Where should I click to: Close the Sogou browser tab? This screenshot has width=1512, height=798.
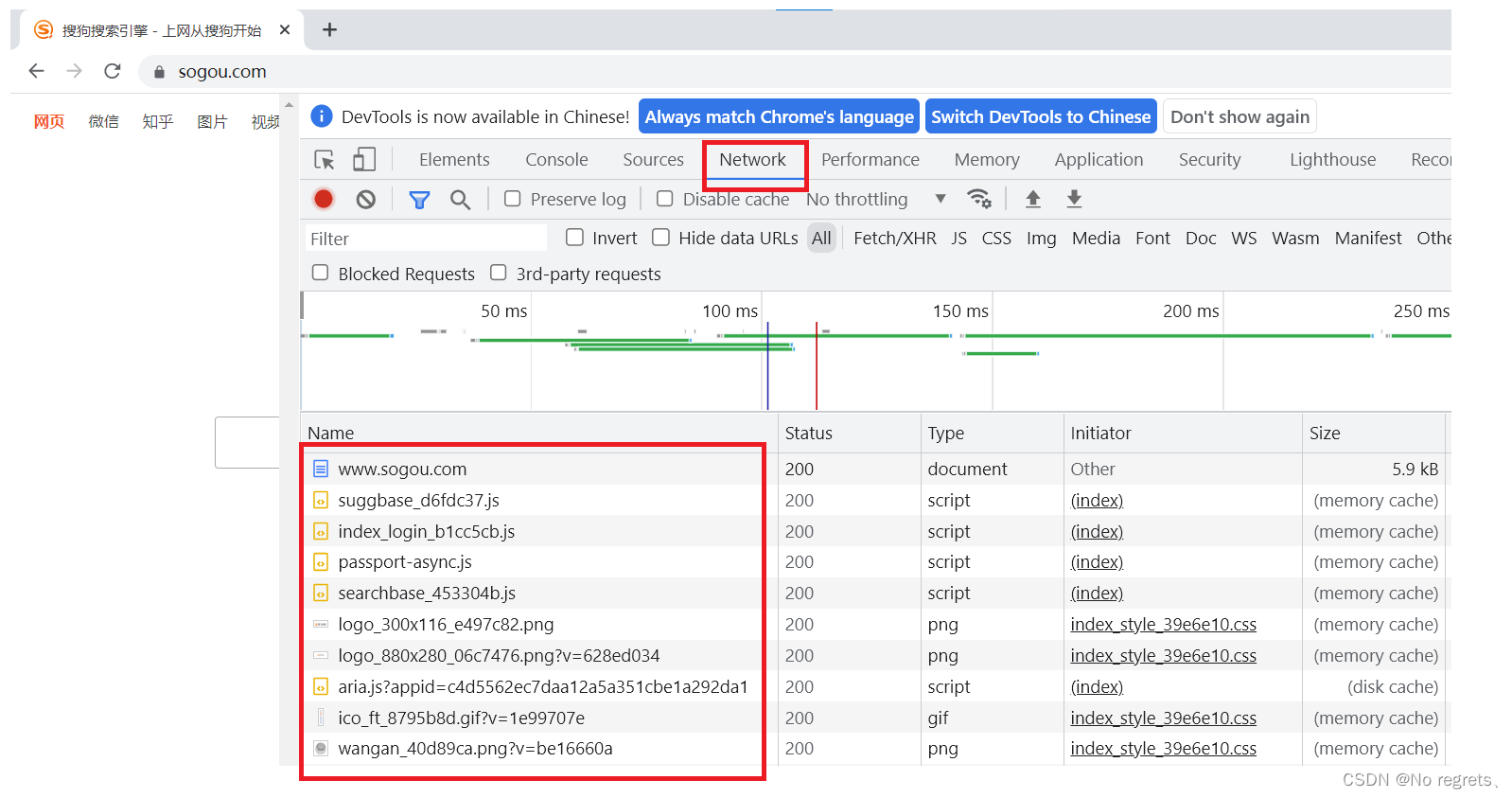click(285, 30)
